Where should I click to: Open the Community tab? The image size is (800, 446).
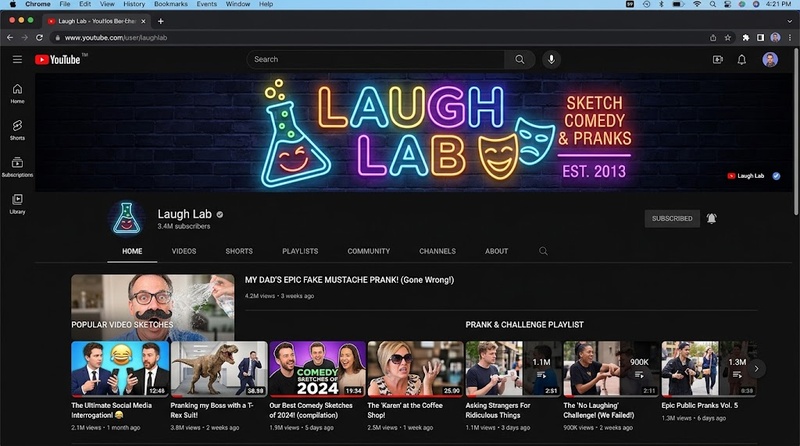coord(368,251)
